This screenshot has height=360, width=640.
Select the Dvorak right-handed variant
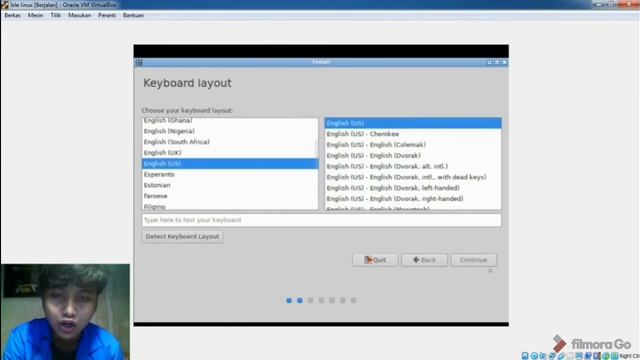click(413, 199)
